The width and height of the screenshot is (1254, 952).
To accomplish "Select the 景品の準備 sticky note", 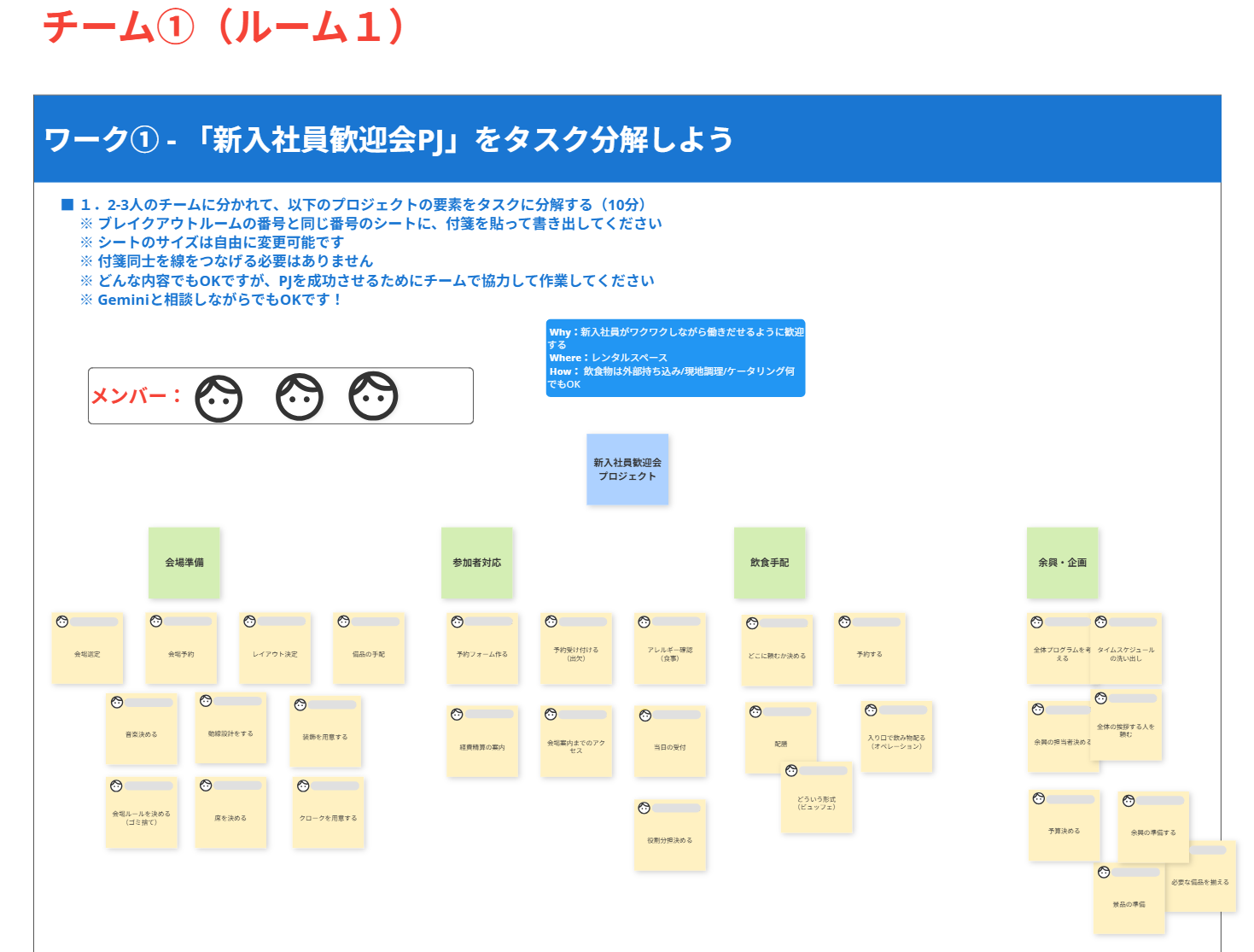I will (1129, 905).
